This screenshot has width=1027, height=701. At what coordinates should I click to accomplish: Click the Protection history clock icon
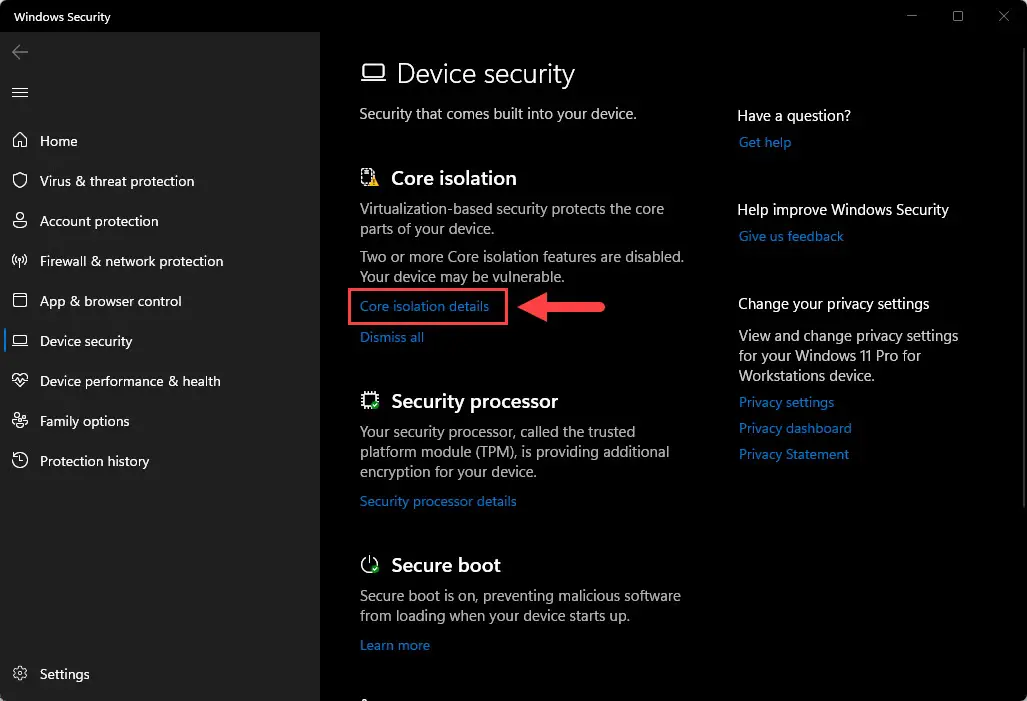tap(20, 461)
